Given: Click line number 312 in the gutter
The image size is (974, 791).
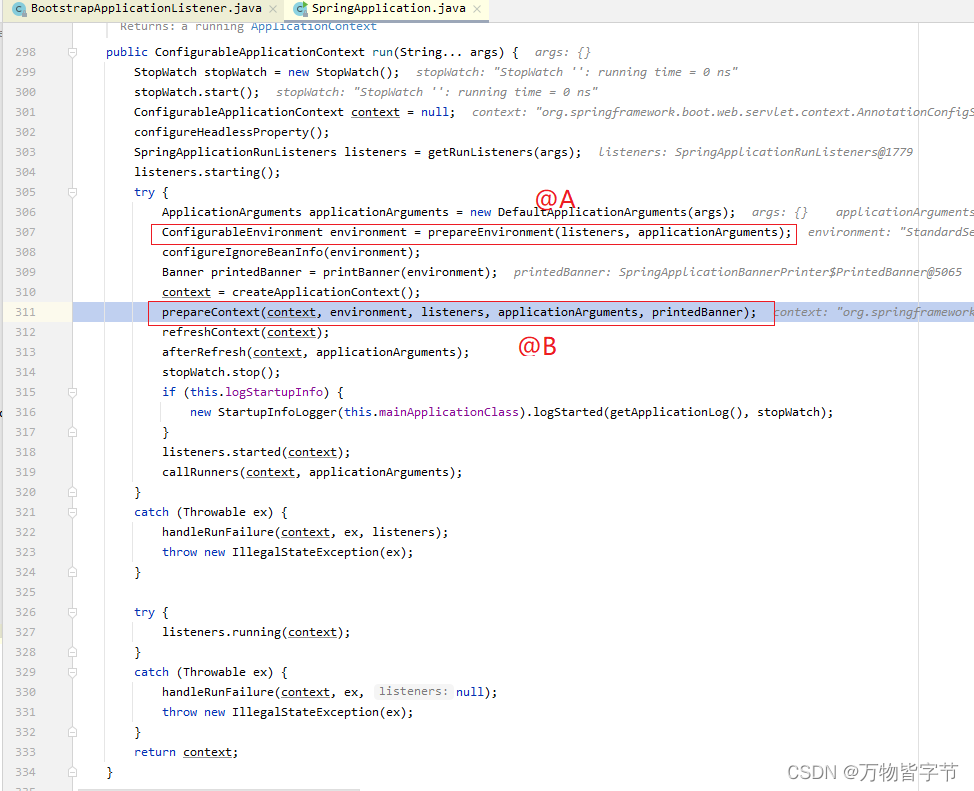Looking at the screenshot, I should pos(25,332).
